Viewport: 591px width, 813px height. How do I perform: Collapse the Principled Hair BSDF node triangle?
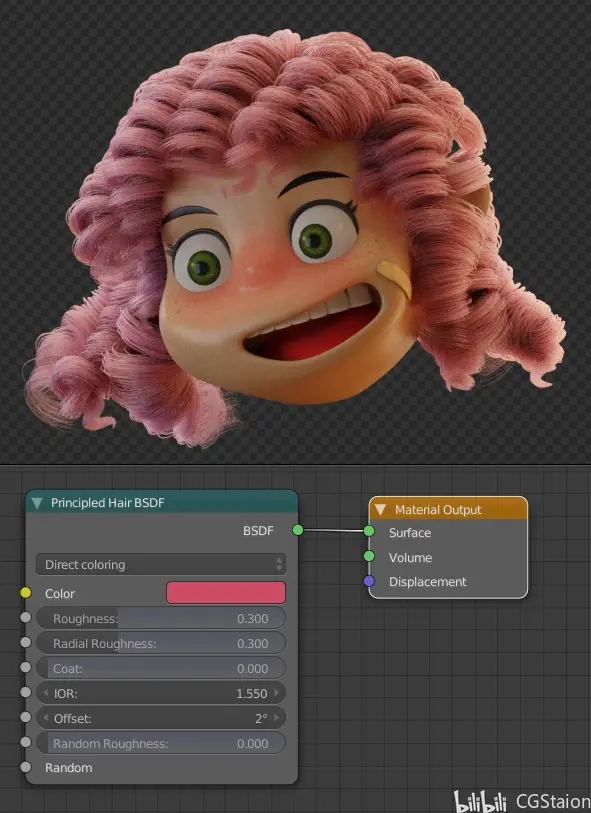pos(37,503)
